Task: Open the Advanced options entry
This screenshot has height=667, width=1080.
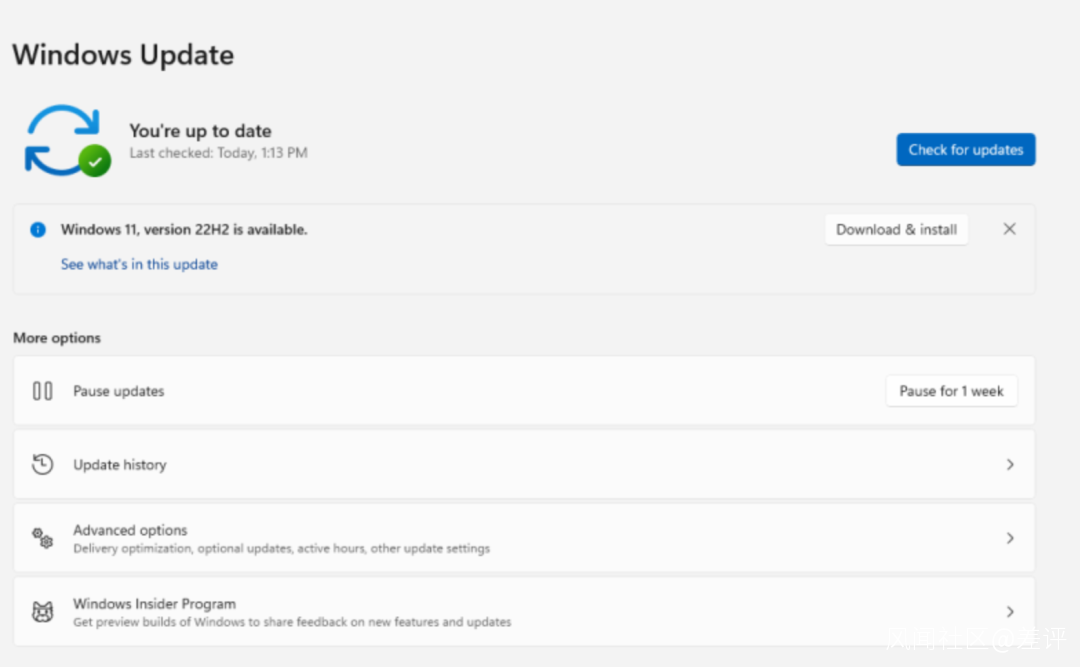Action: (x=130, y=530)
